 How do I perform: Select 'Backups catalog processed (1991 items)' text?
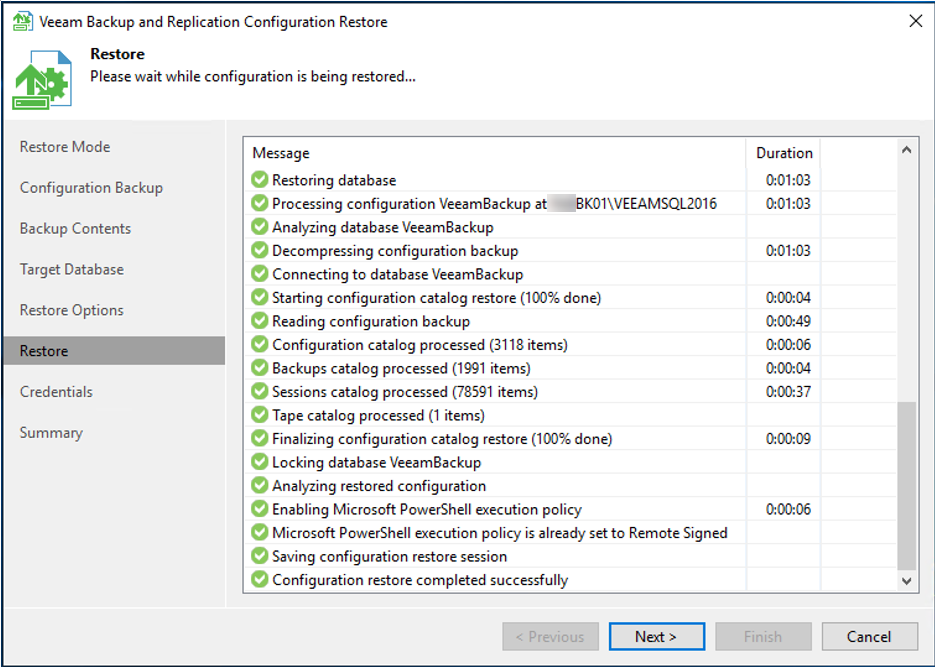401,368
